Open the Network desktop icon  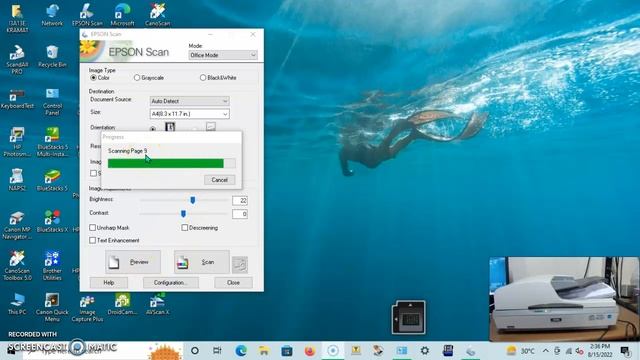(52, 15)
